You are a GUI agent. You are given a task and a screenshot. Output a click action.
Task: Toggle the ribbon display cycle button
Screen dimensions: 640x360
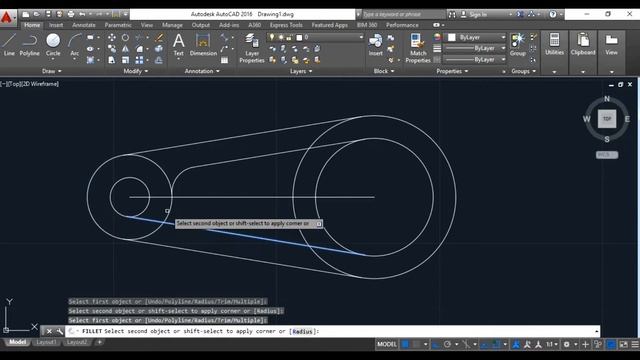click(x=436, y=25)
